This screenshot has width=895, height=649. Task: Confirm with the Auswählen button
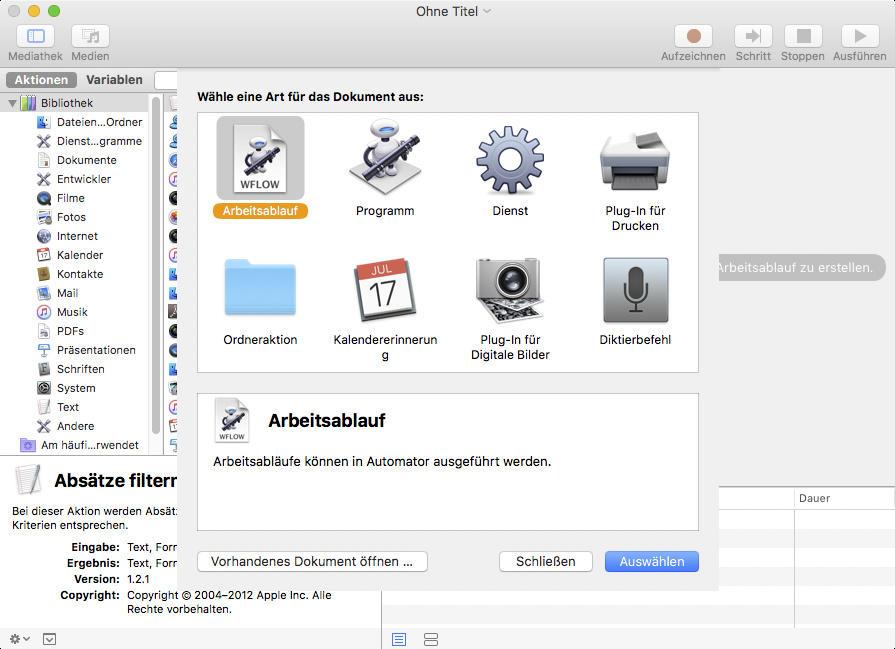click(x=652, y=562)
